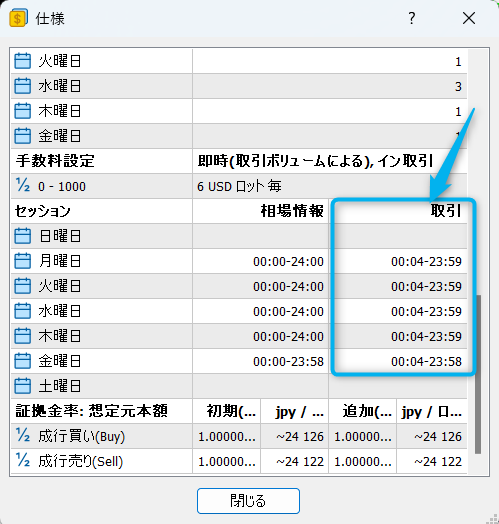Select the swap value 3 for 水曜日
This screenshot has height=524, width=499.
(458, 87)
